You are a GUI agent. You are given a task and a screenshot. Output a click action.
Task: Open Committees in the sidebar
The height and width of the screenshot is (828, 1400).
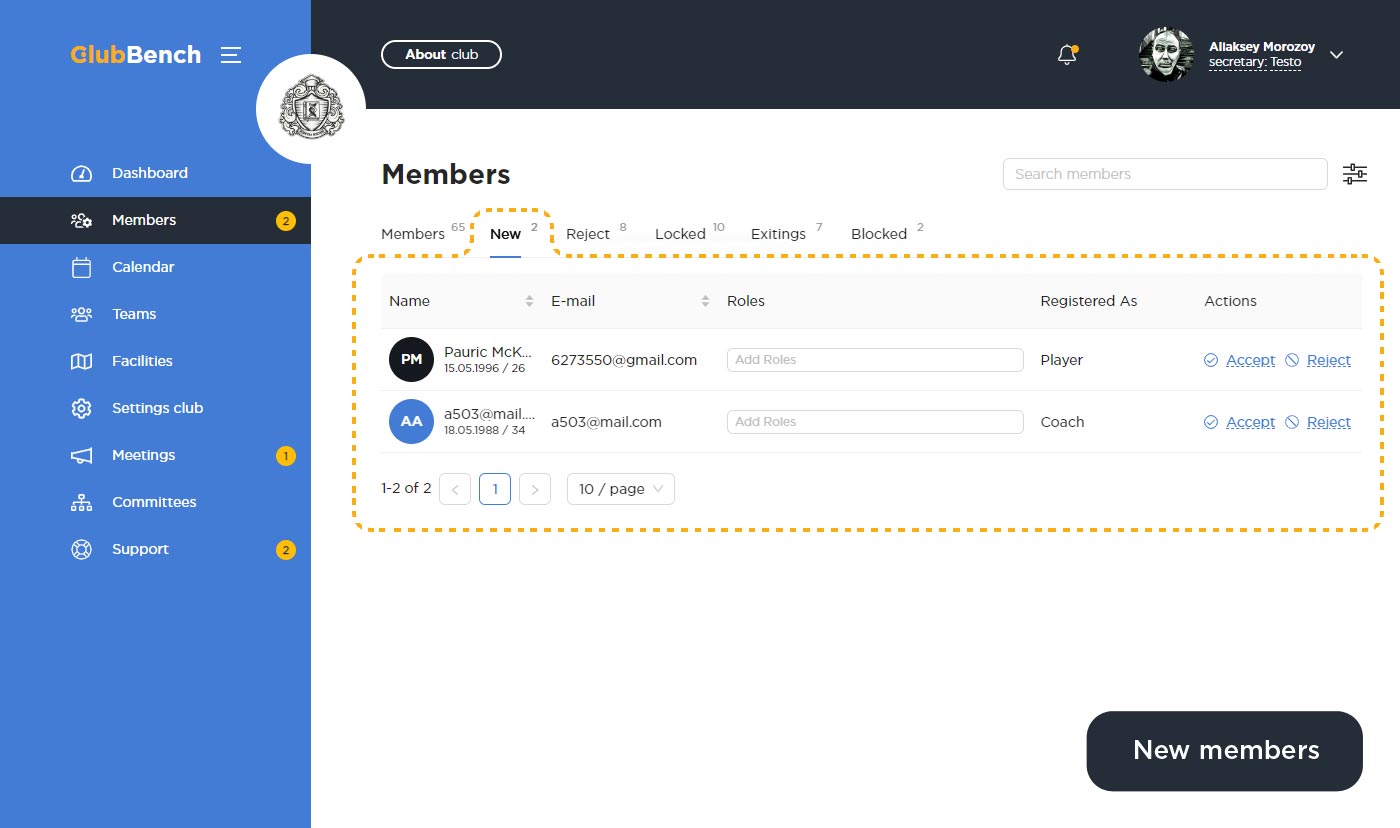pyautogui.click(x=154, y=502)
